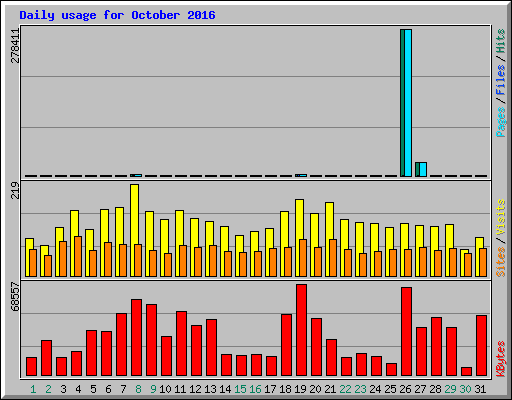Click day label 1 on the x-axis
Screen dimensions: 512x400
33,389
